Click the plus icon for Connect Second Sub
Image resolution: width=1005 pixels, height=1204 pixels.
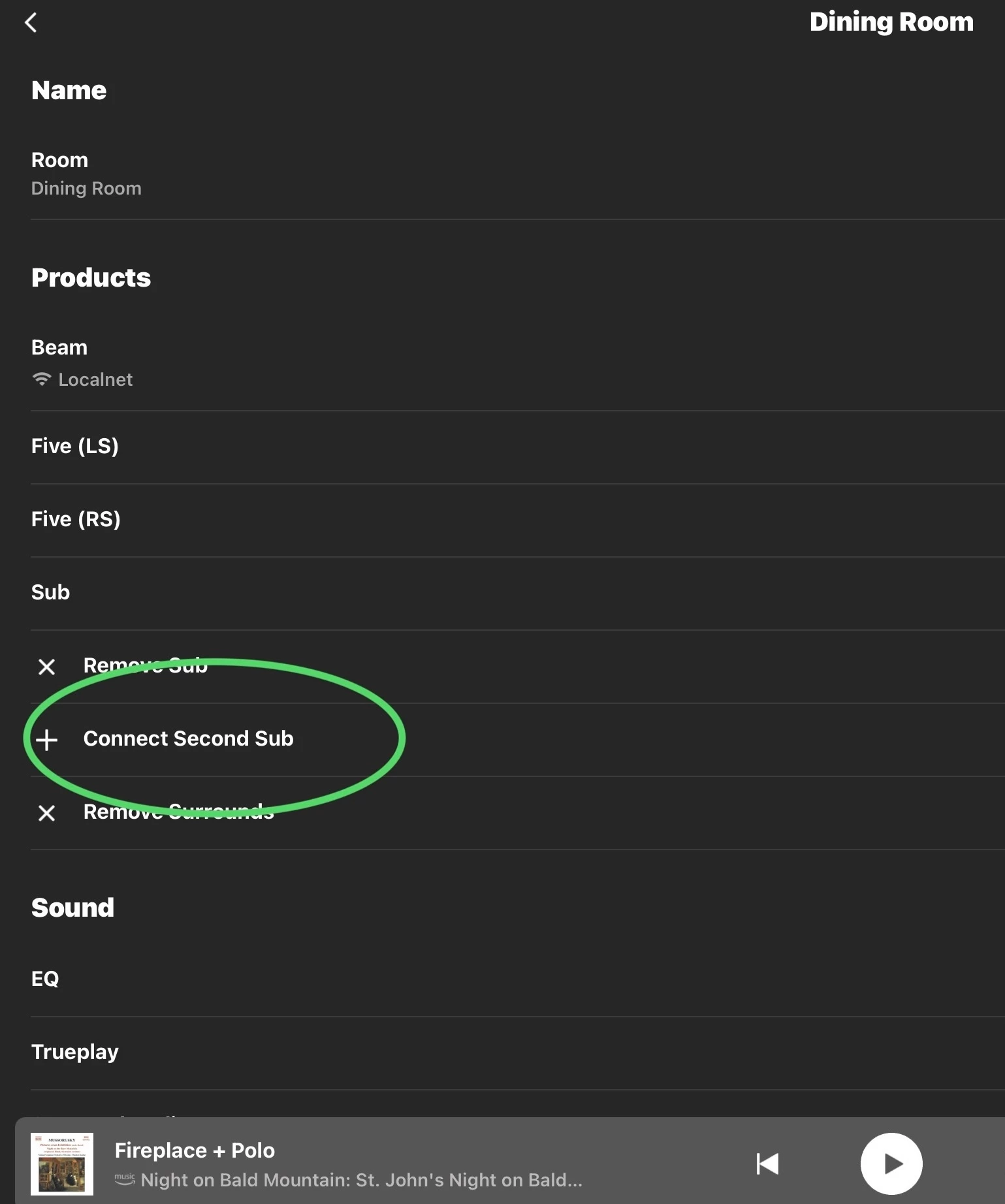tap(46, 740)
